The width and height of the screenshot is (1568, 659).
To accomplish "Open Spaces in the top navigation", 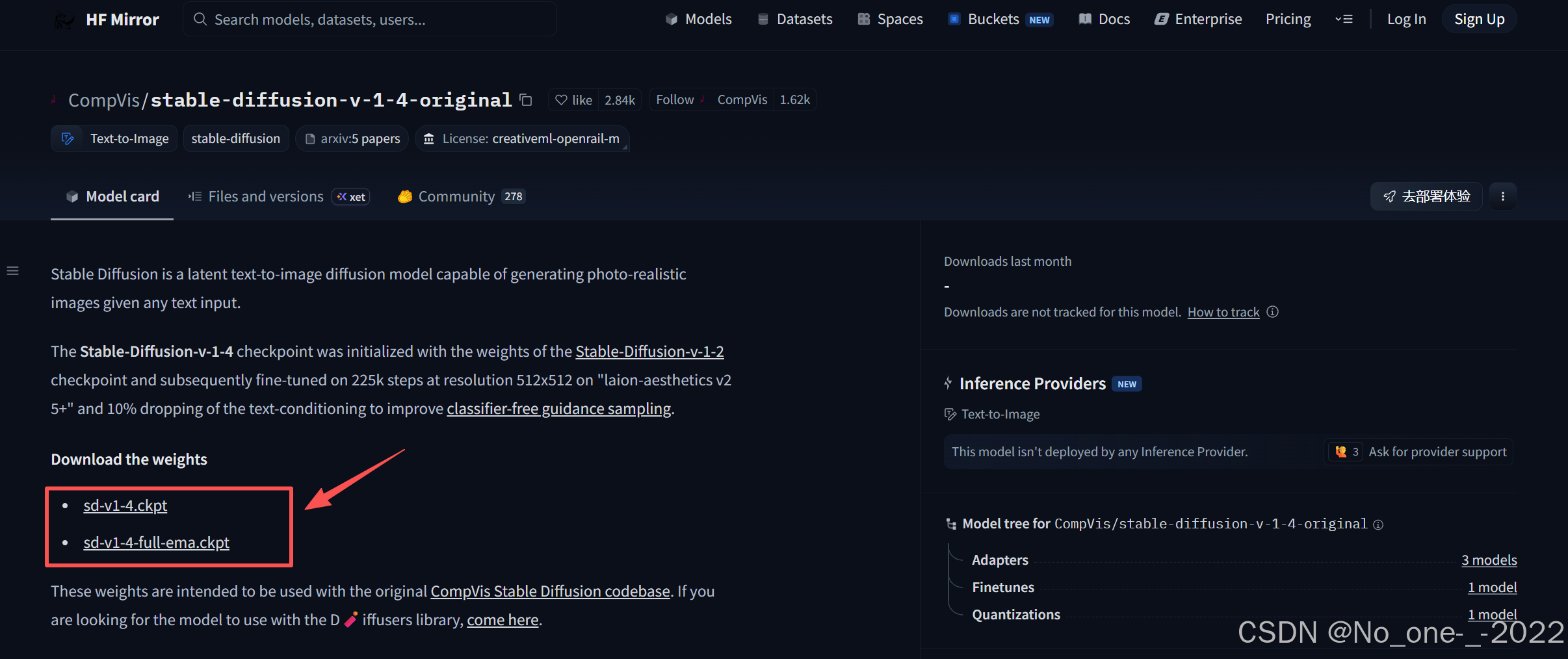I will tap(891, 19).
